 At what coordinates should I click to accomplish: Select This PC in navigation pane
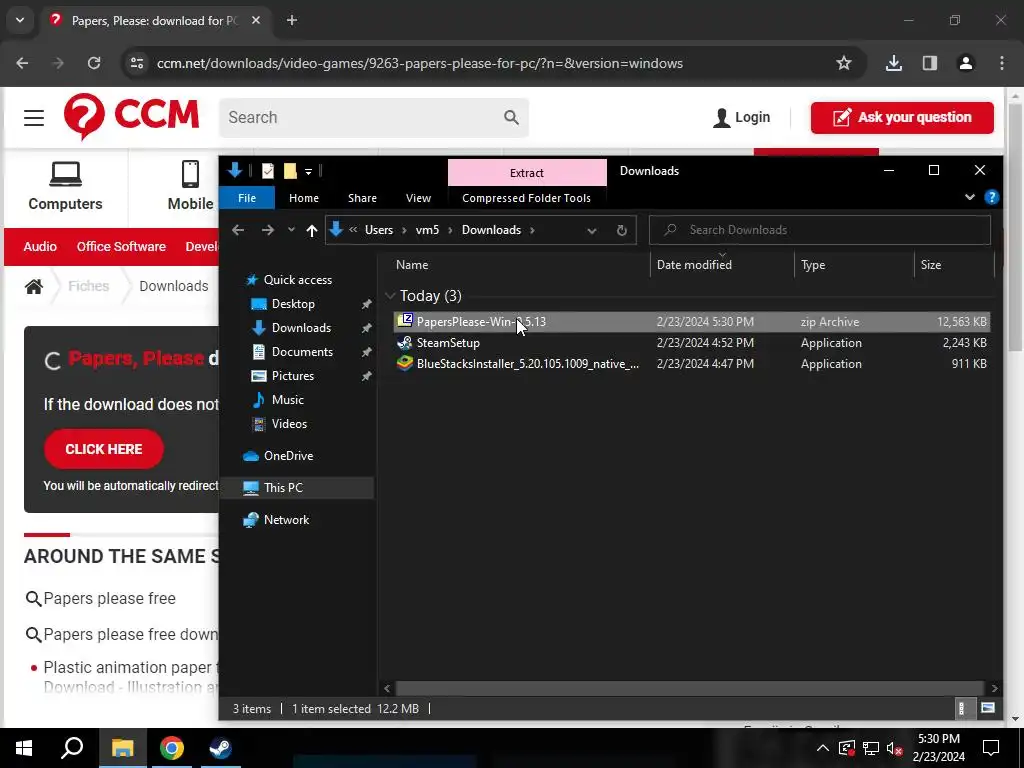point(283,488)
